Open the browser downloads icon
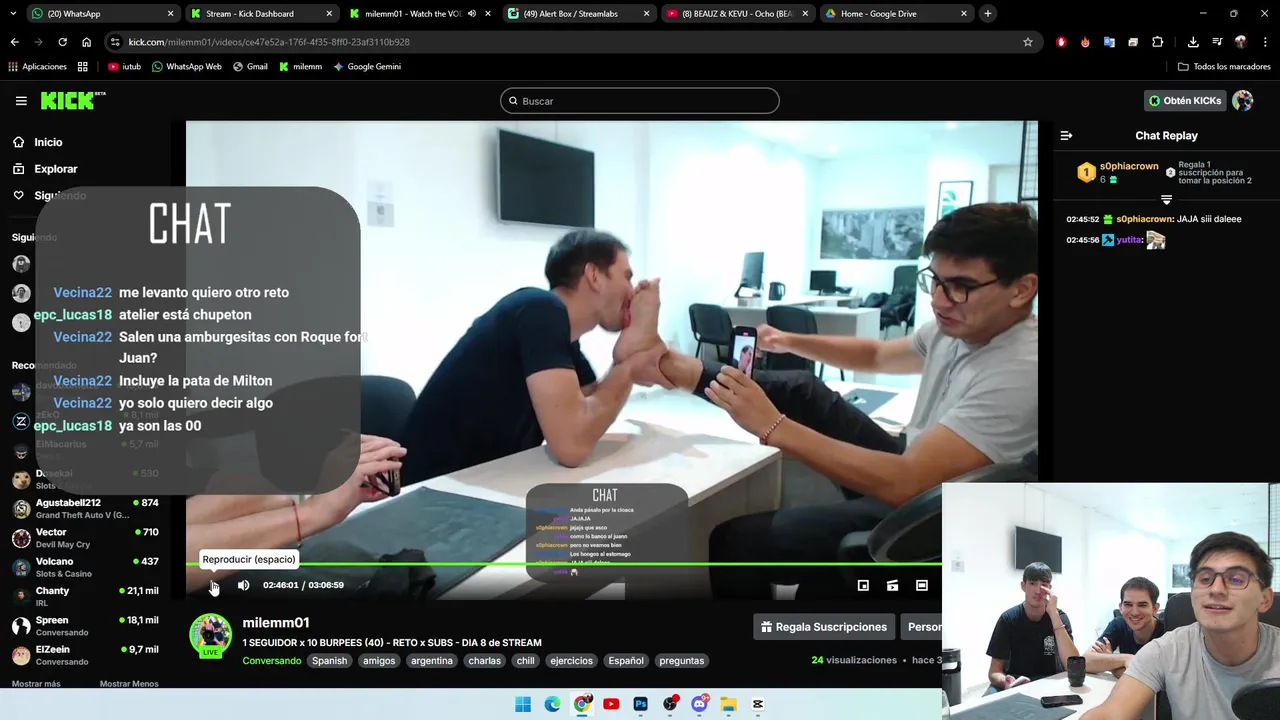 click(1193, 42)
